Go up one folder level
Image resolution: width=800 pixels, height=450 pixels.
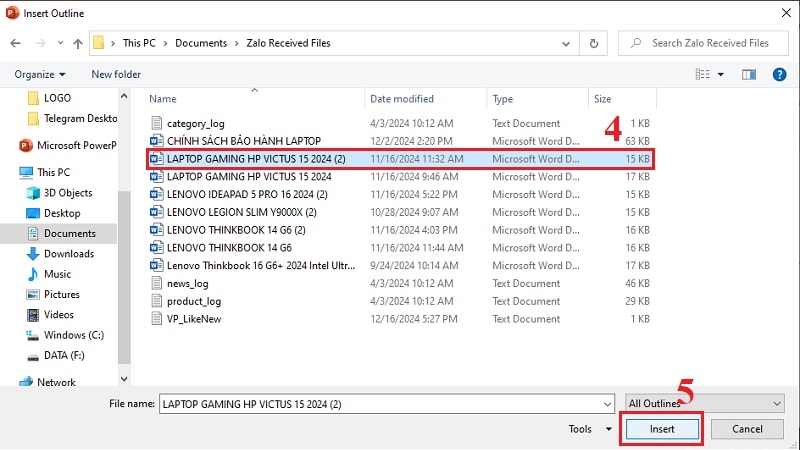78,43
